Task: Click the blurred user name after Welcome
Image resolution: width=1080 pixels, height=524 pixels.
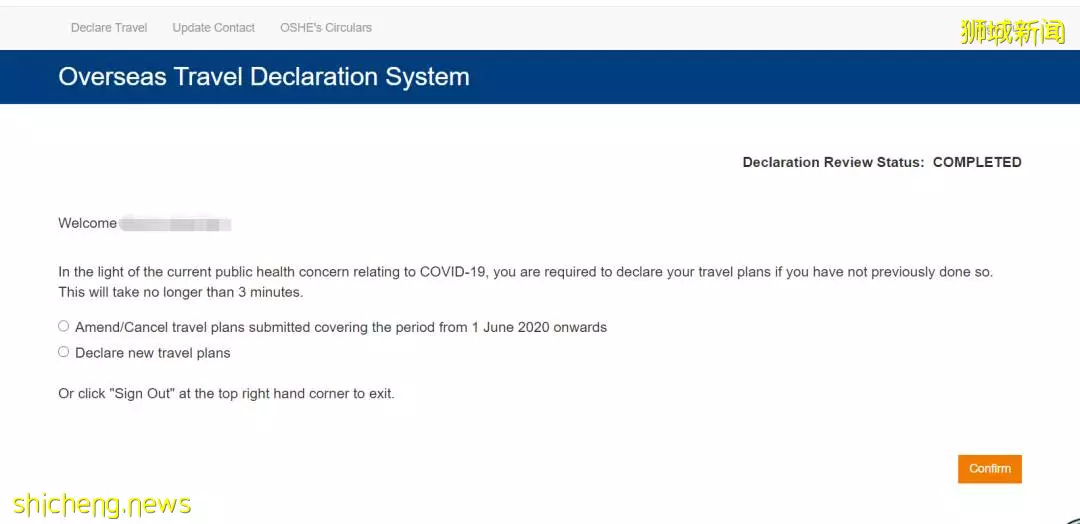Action: (175, 224)
